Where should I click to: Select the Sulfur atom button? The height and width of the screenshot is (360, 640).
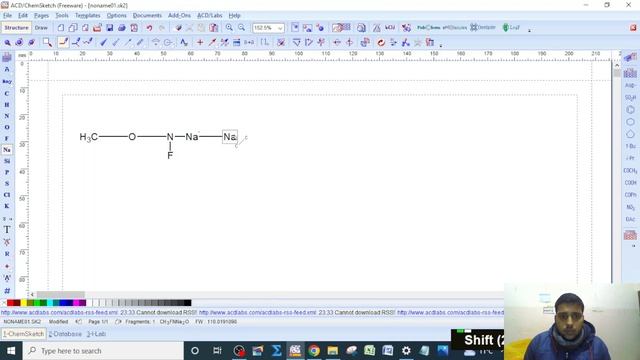7,184
